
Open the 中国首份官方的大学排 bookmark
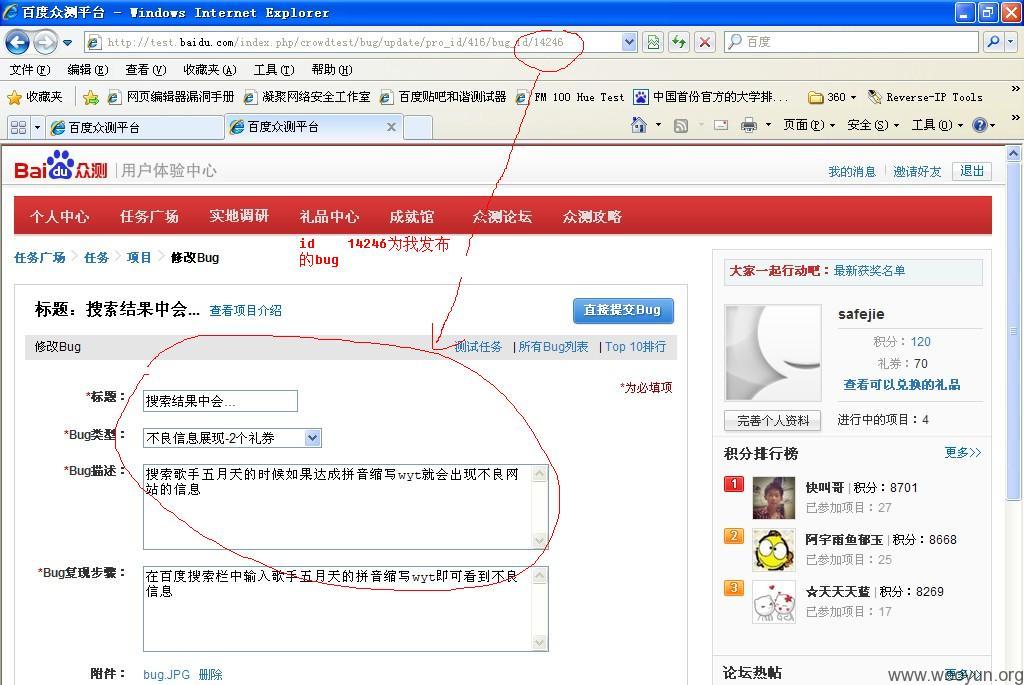[x=711, y=97]
